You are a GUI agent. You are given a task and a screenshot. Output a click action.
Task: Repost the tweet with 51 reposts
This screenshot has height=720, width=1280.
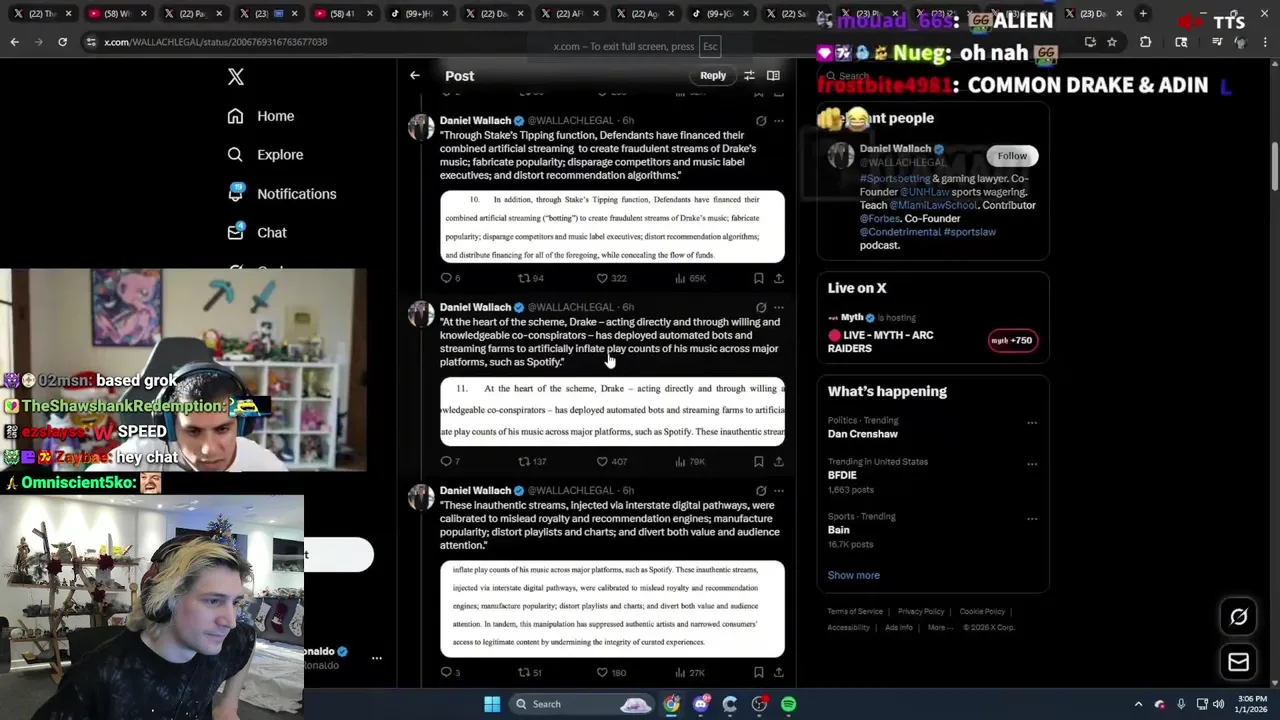529,672
